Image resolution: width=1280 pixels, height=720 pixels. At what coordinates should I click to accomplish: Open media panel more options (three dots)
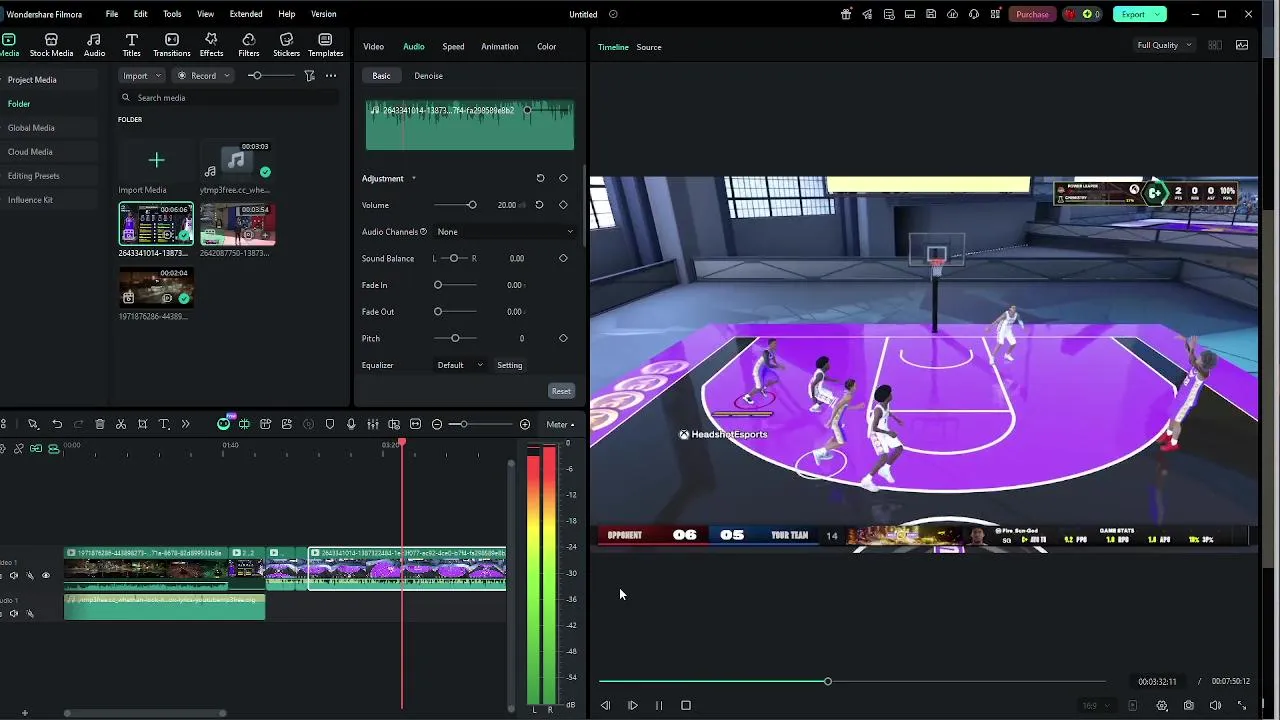331,76
